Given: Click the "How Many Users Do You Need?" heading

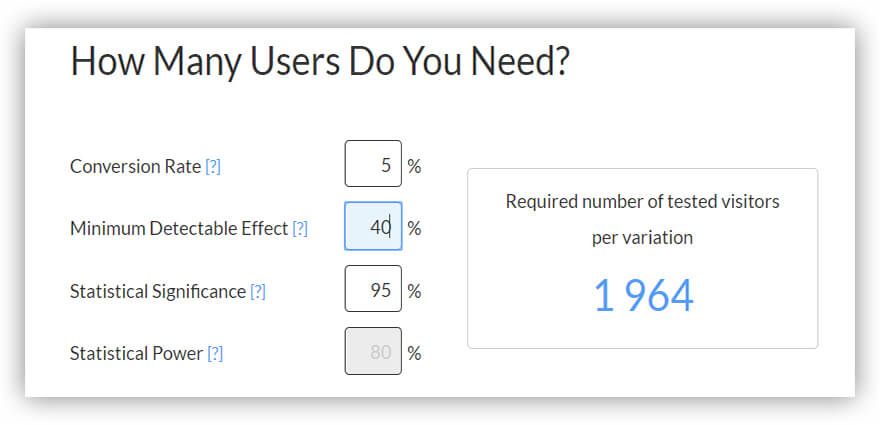Looking at the screenshot, I should click(x=320, y=62).
